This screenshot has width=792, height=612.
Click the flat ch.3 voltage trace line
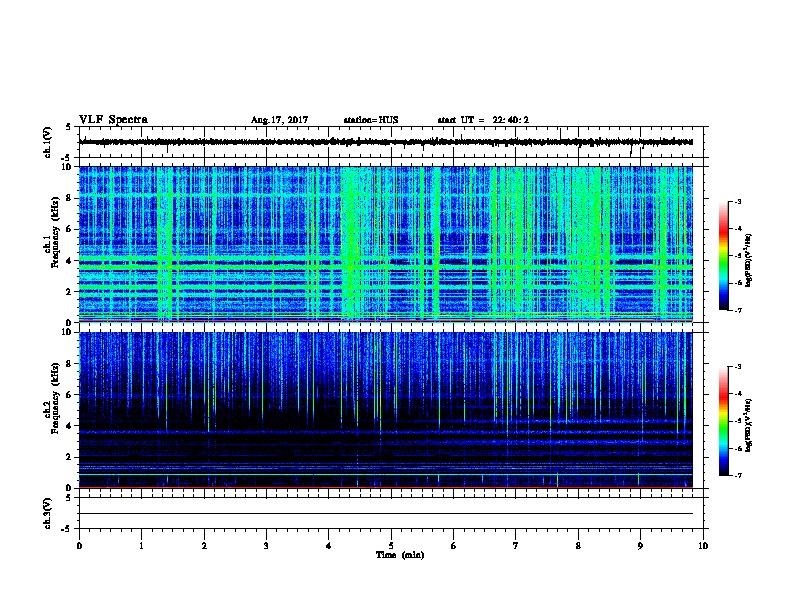point(385,514)
